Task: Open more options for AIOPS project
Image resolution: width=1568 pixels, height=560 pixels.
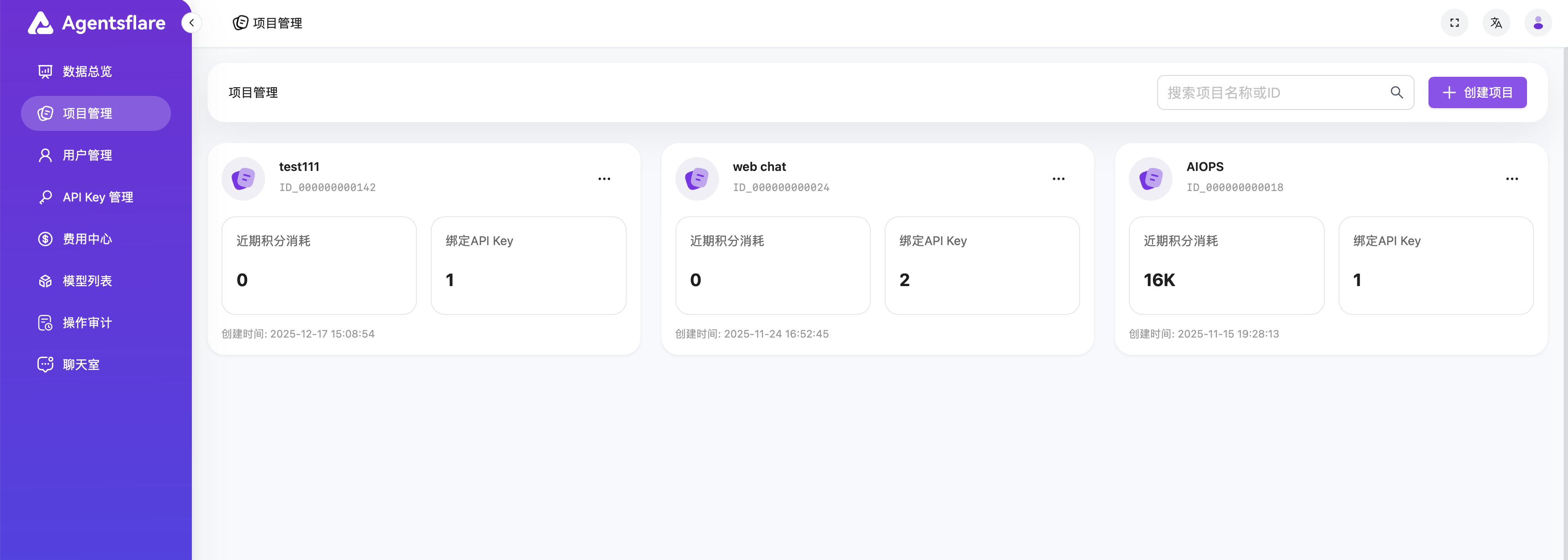Action: 1511,179
